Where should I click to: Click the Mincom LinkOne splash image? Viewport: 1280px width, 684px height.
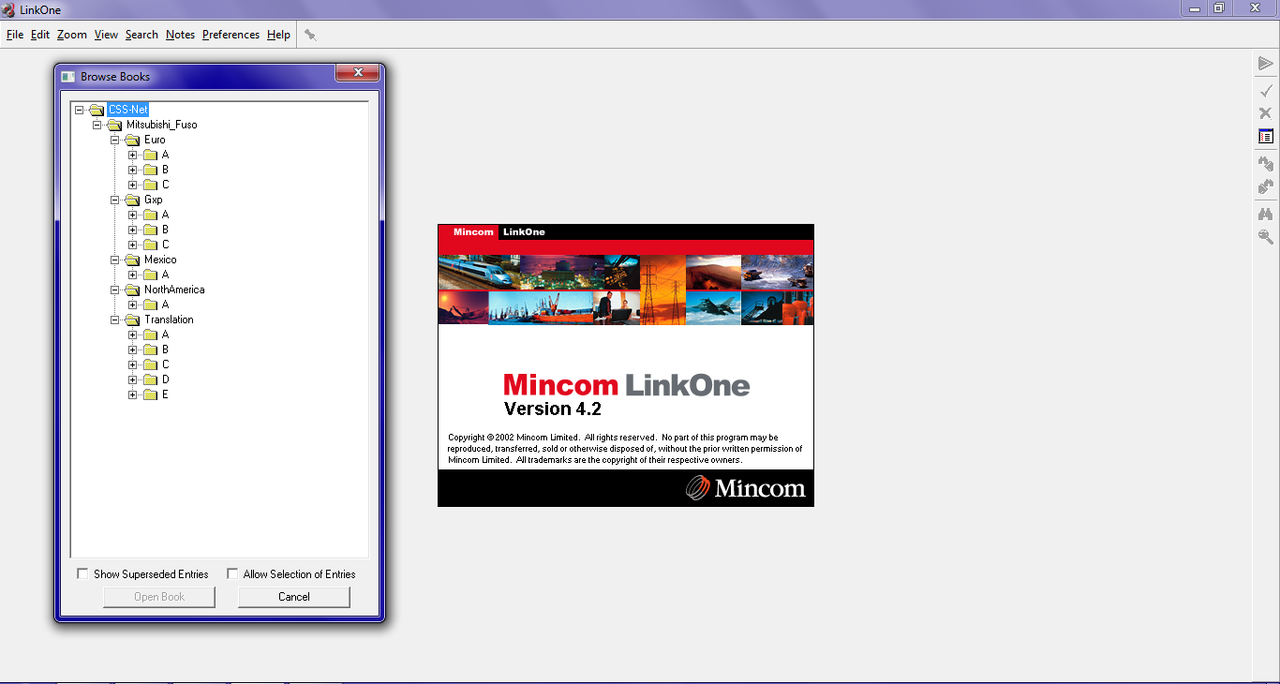tap(626, 365)
